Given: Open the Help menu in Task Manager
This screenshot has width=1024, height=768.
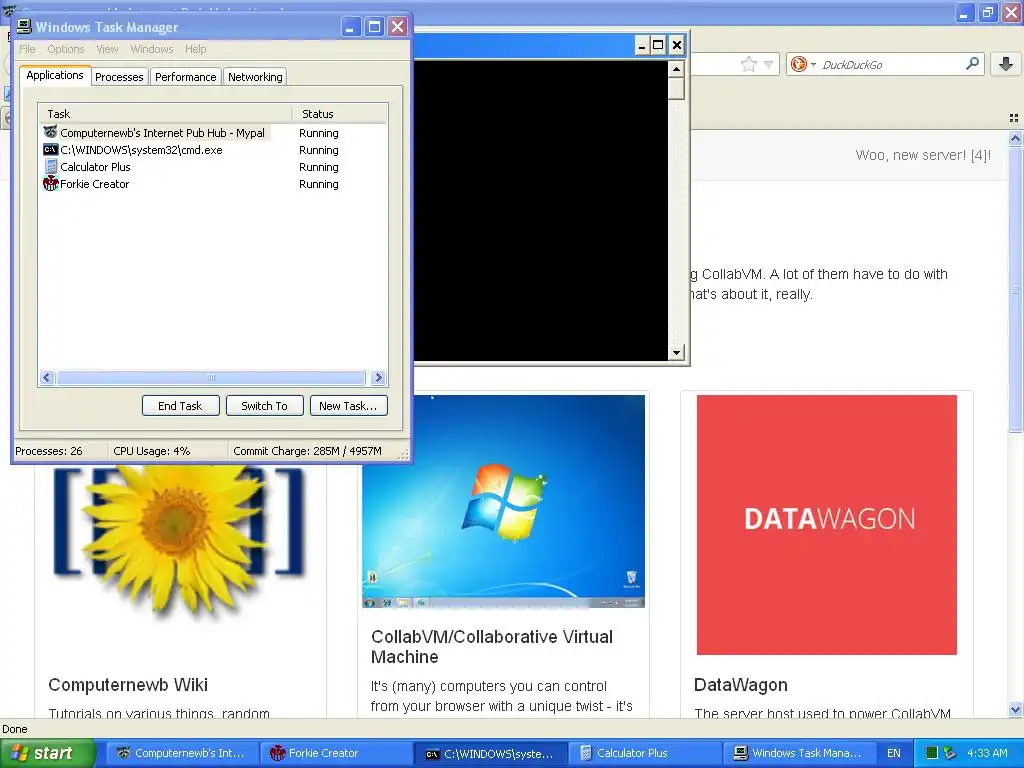Looking at the screenshot, I should pos(195,49).
